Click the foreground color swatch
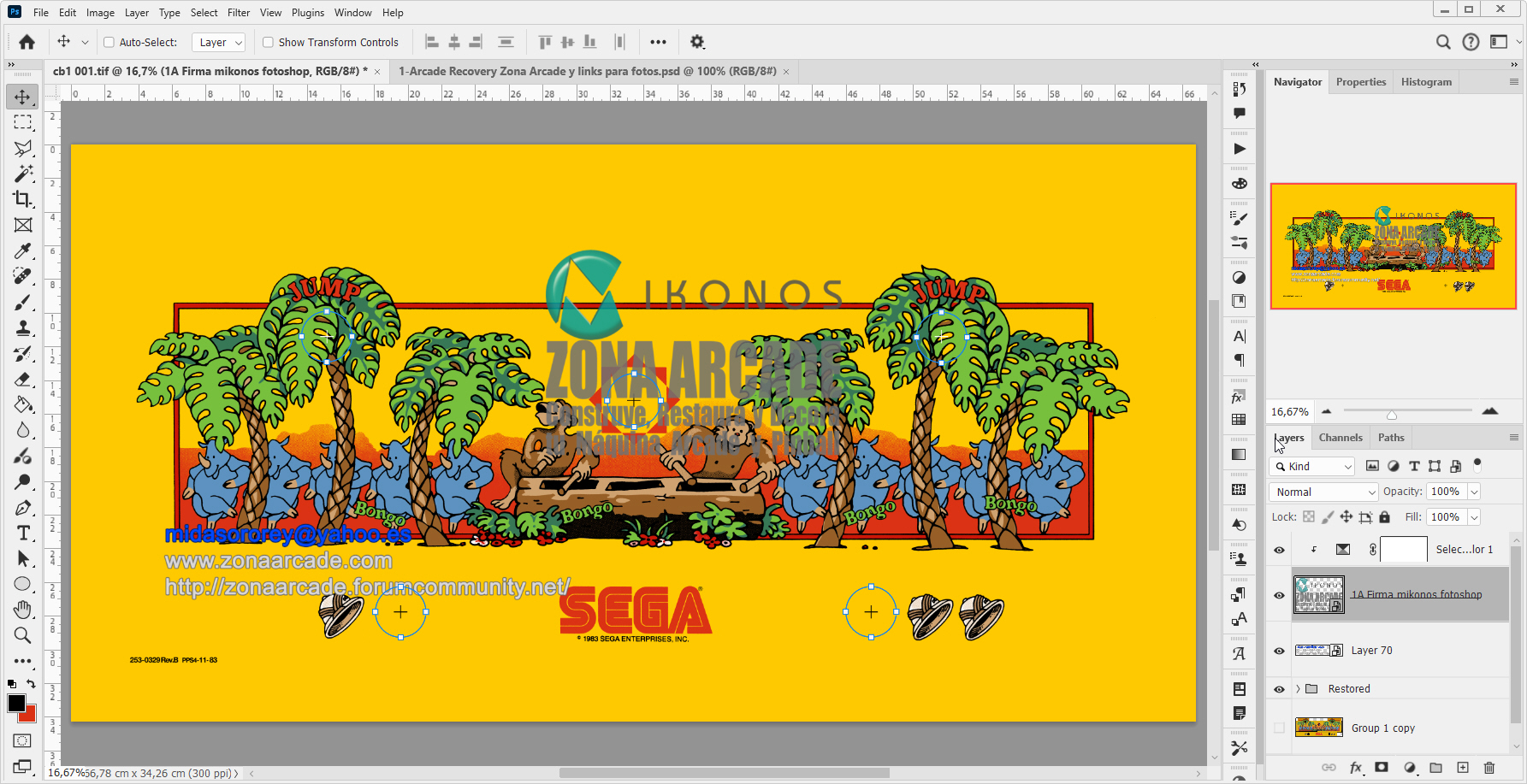This screenshot has height=784, width=1527. pyautogui.click(x=16, y=703)
